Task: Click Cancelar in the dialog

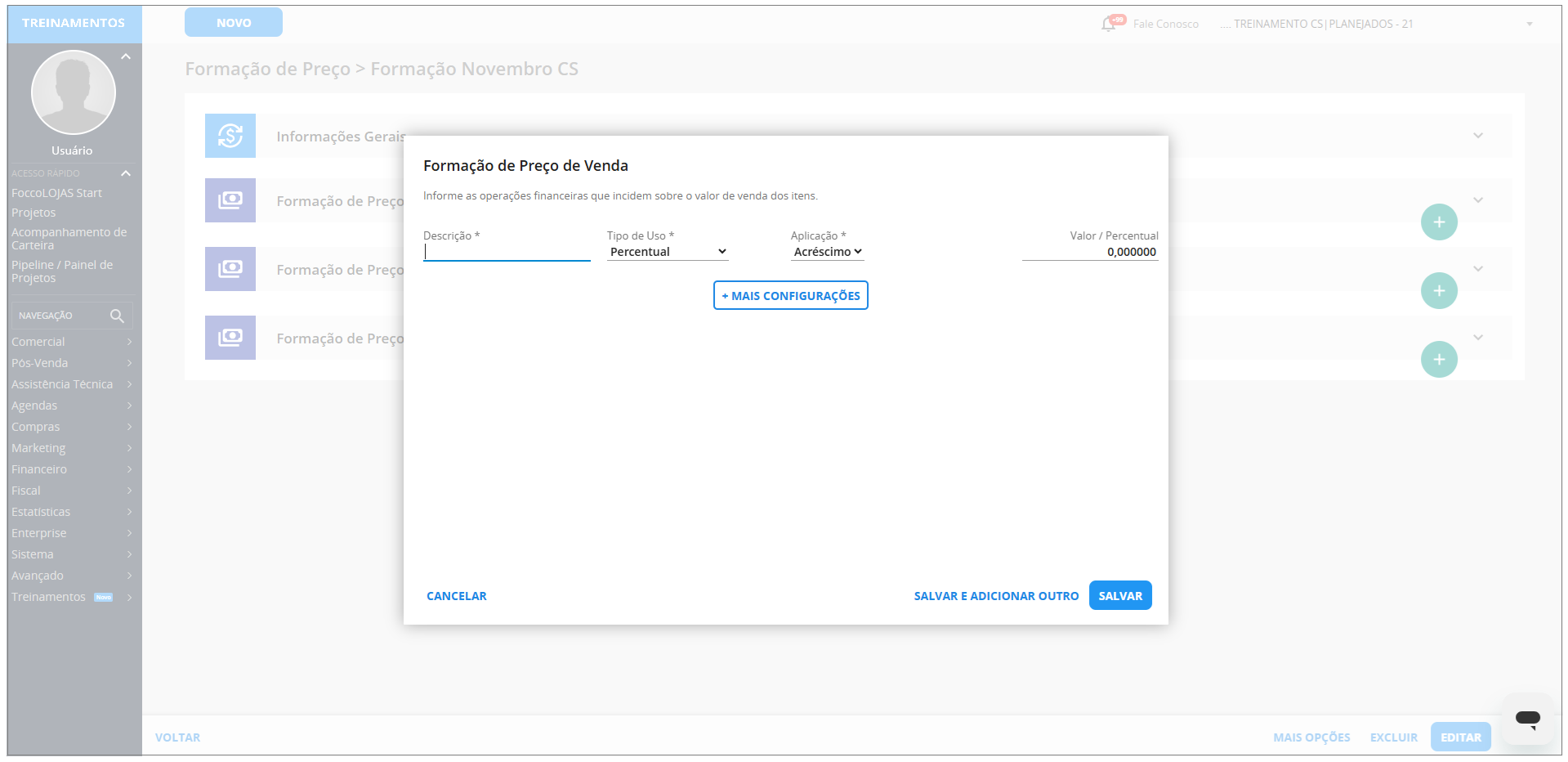Action: coord(456,596)
